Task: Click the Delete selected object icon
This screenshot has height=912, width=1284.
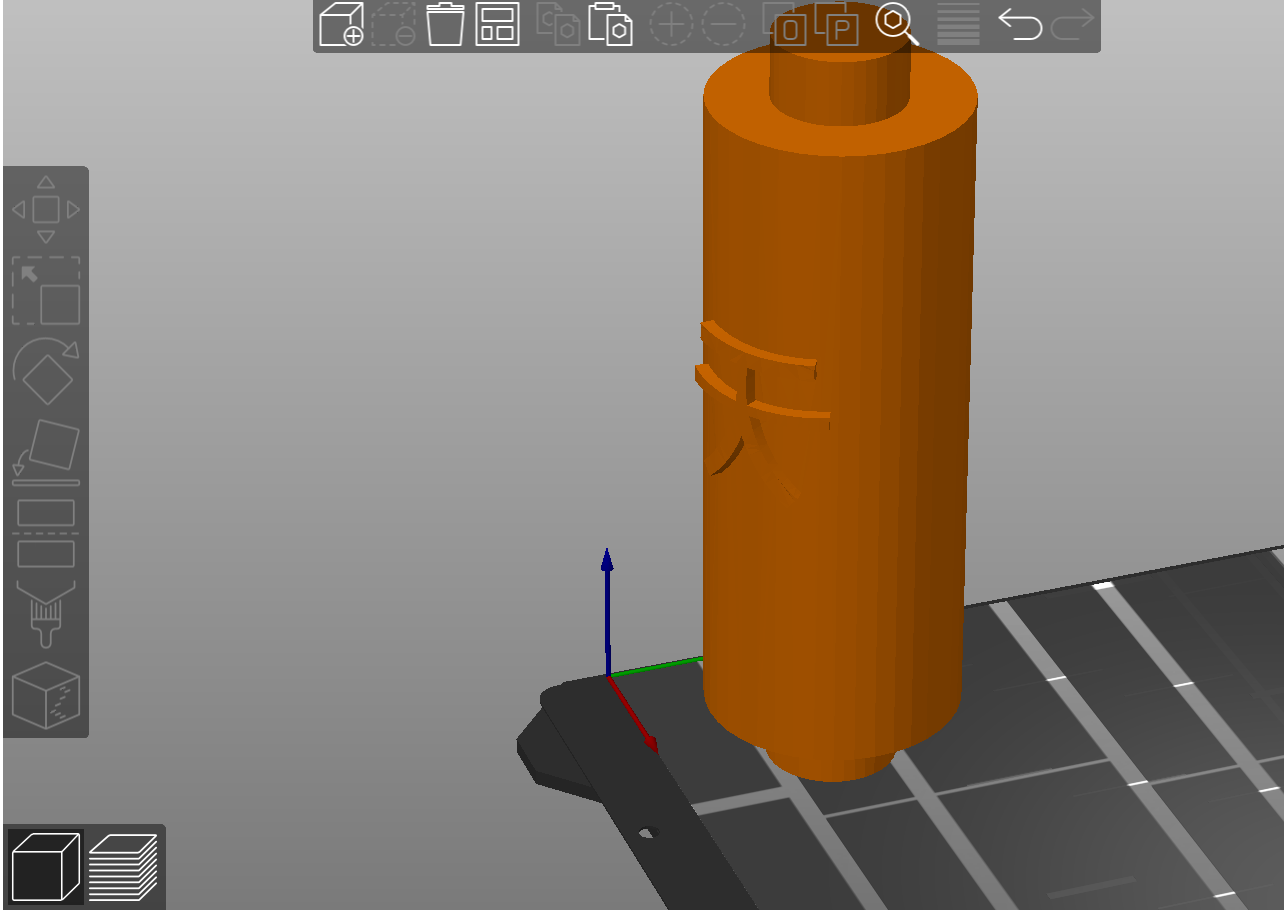Action: tap(394, 24)
